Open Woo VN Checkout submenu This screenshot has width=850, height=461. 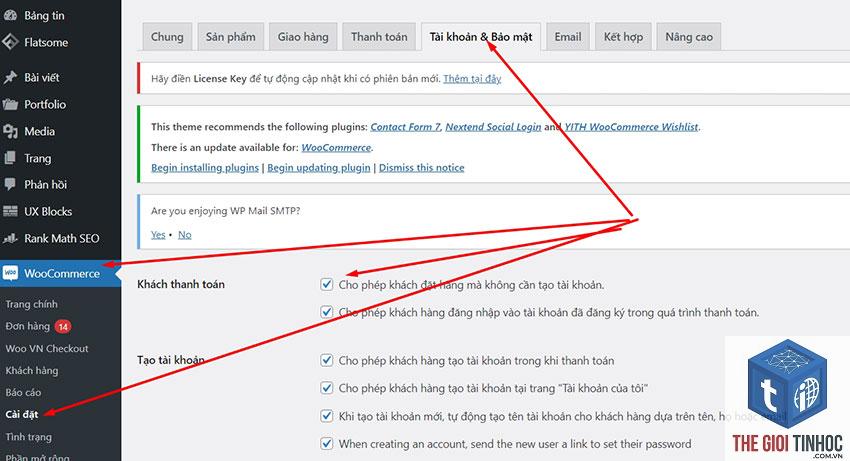click(x=47, y=349)
